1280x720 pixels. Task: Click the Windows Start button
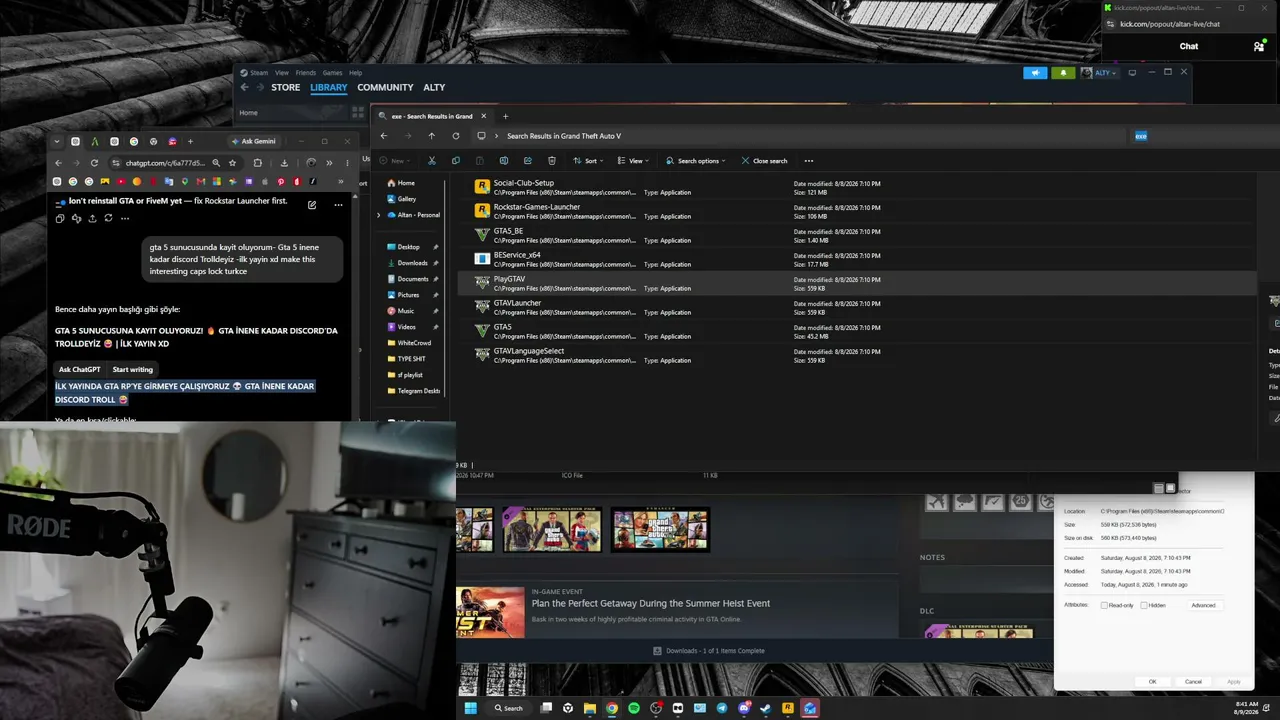pyautogui.click(x=470, y=708)
